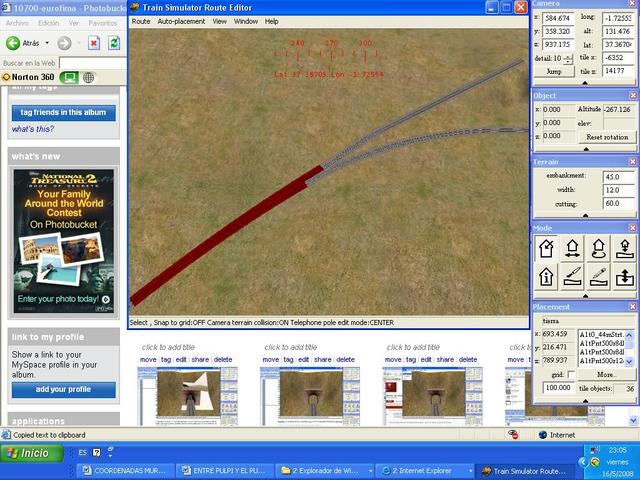
Task: Open the Windows Inicio start button
Action: tap(28, 453)
